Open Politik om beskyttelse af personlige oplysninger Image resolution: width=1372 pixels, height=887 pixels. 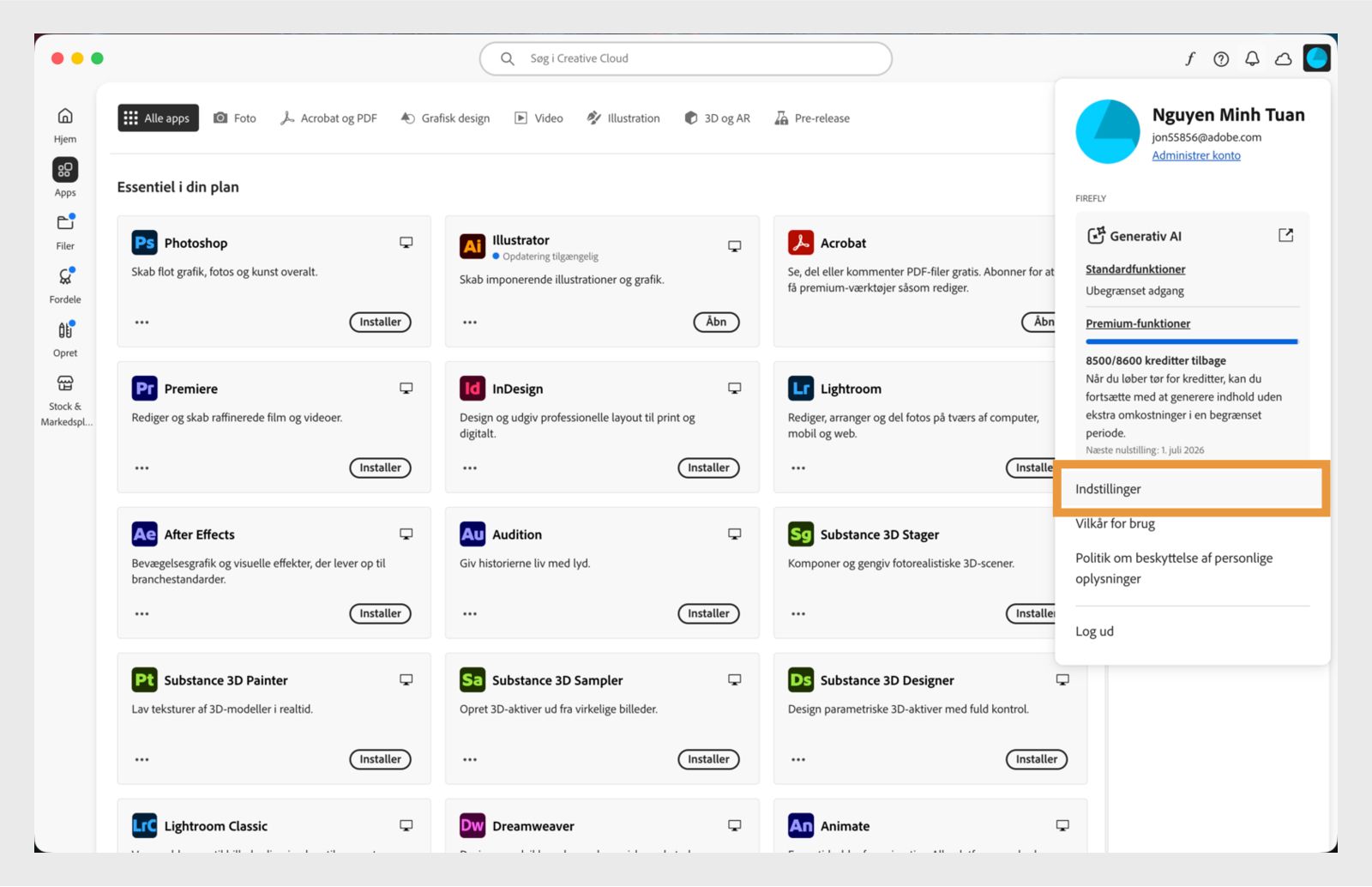(x=1174, y=568)
